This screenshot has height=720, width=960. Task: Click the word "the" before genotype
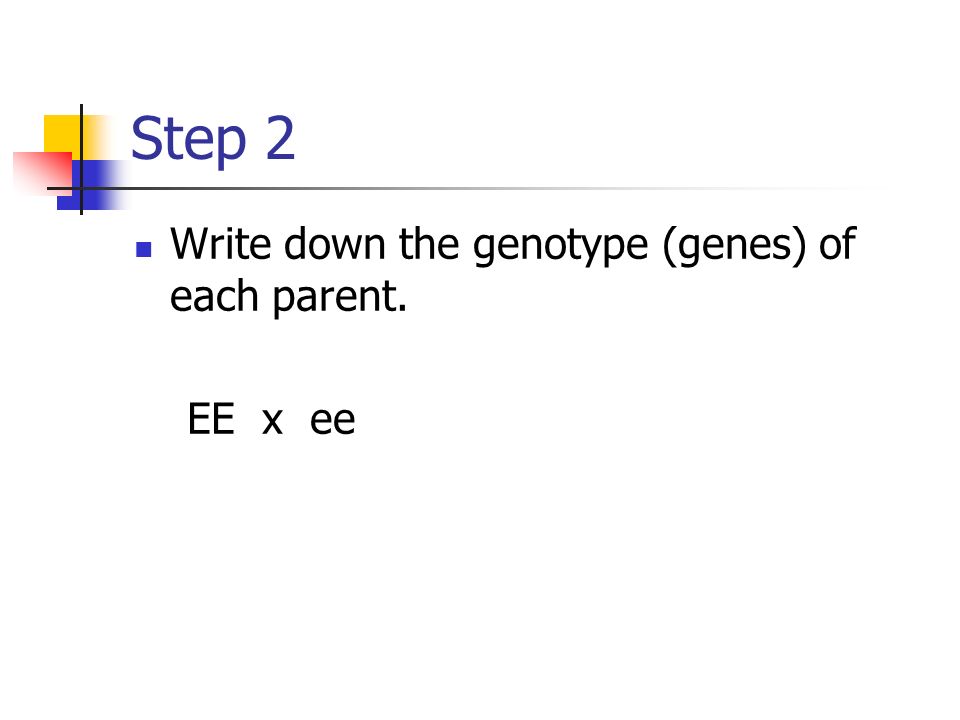click(429, 244)
